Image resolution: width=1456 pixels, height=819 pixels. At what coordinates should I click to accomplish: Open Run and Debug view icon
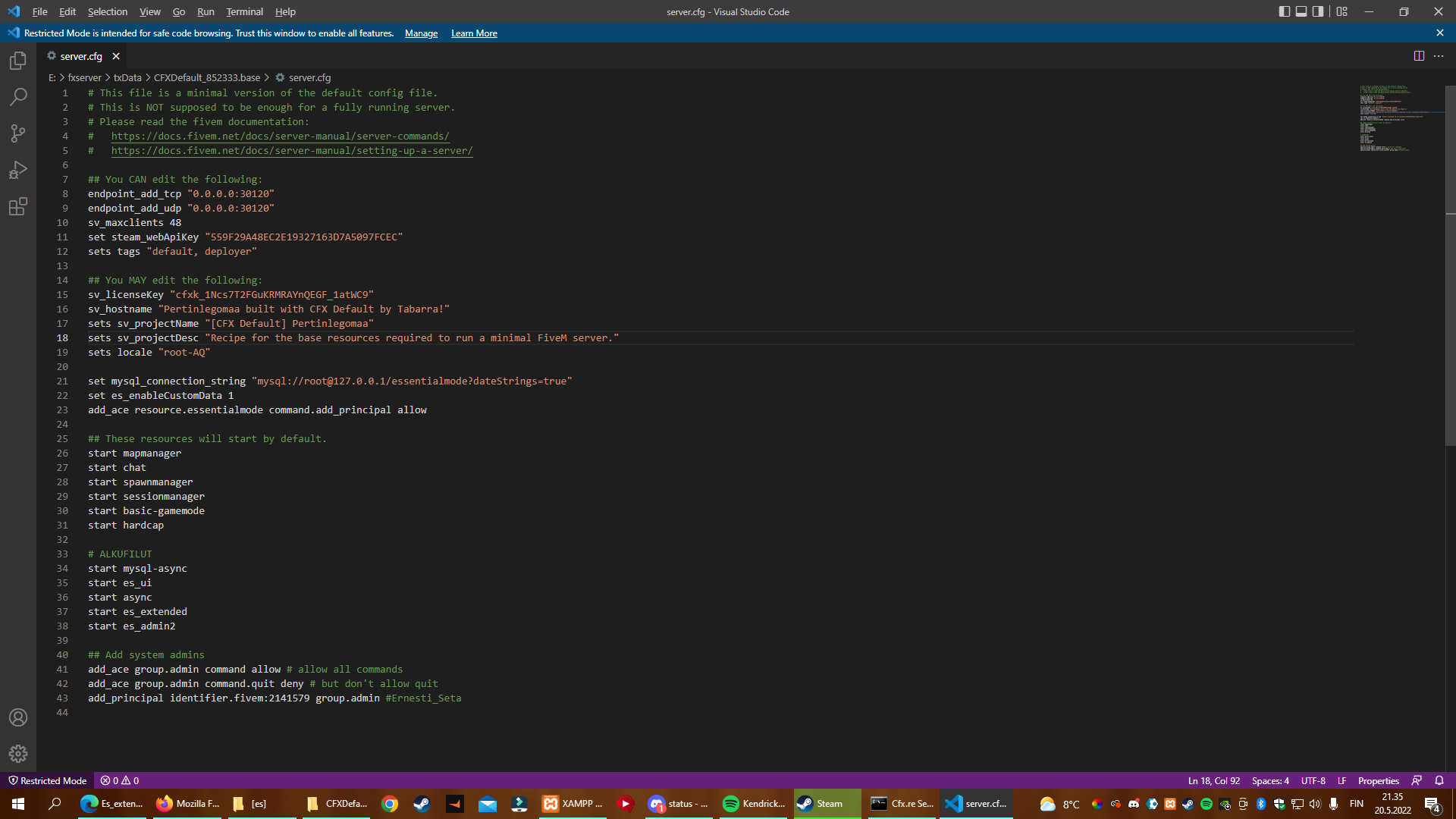pyautogui.click(x=18, y=170)
